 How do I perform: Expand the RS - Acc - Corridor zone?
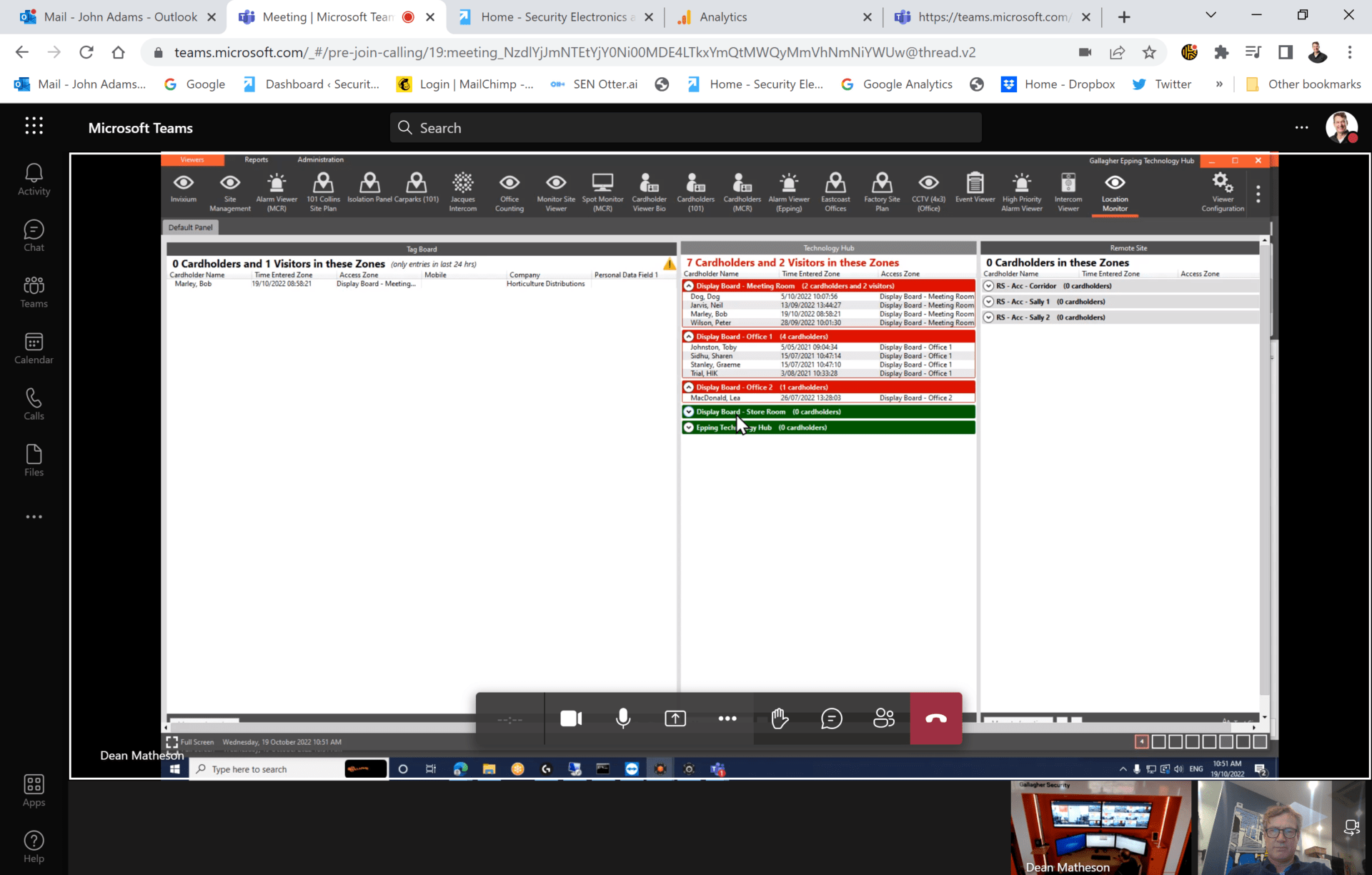[990, 285]
